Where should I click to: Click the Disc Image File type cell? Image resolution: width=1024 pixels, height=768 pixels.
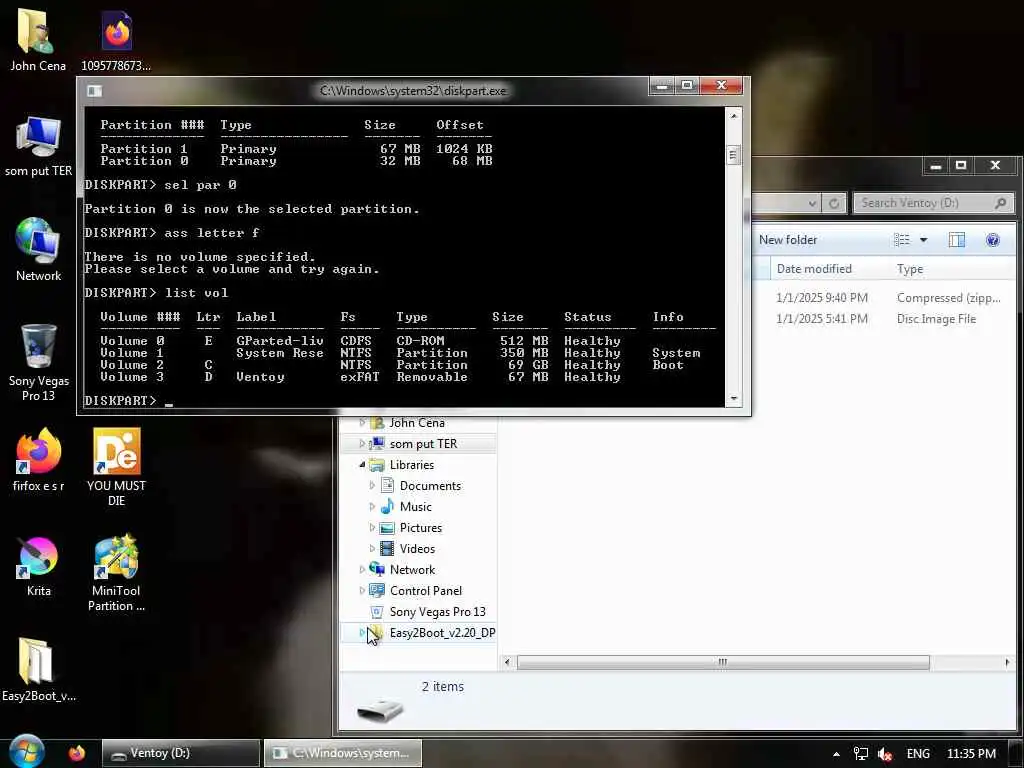[936, 319]
